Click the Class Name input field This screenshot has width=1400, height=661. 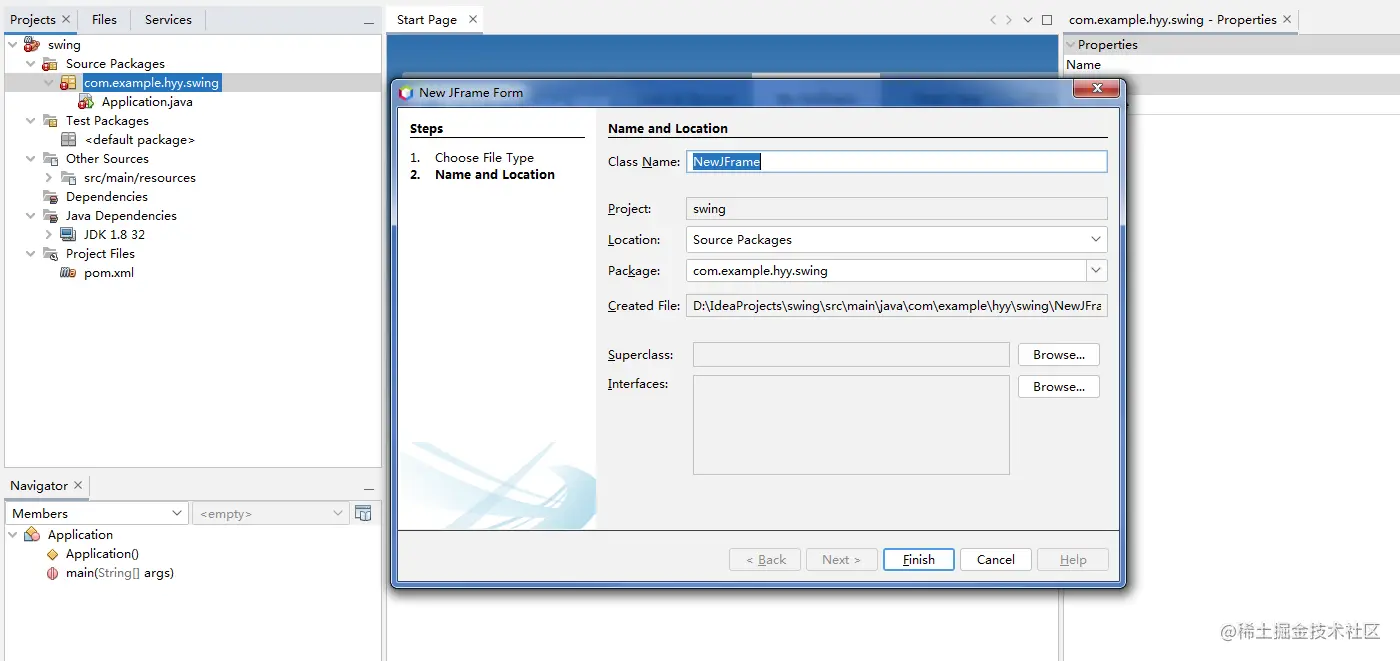[897, 162]
